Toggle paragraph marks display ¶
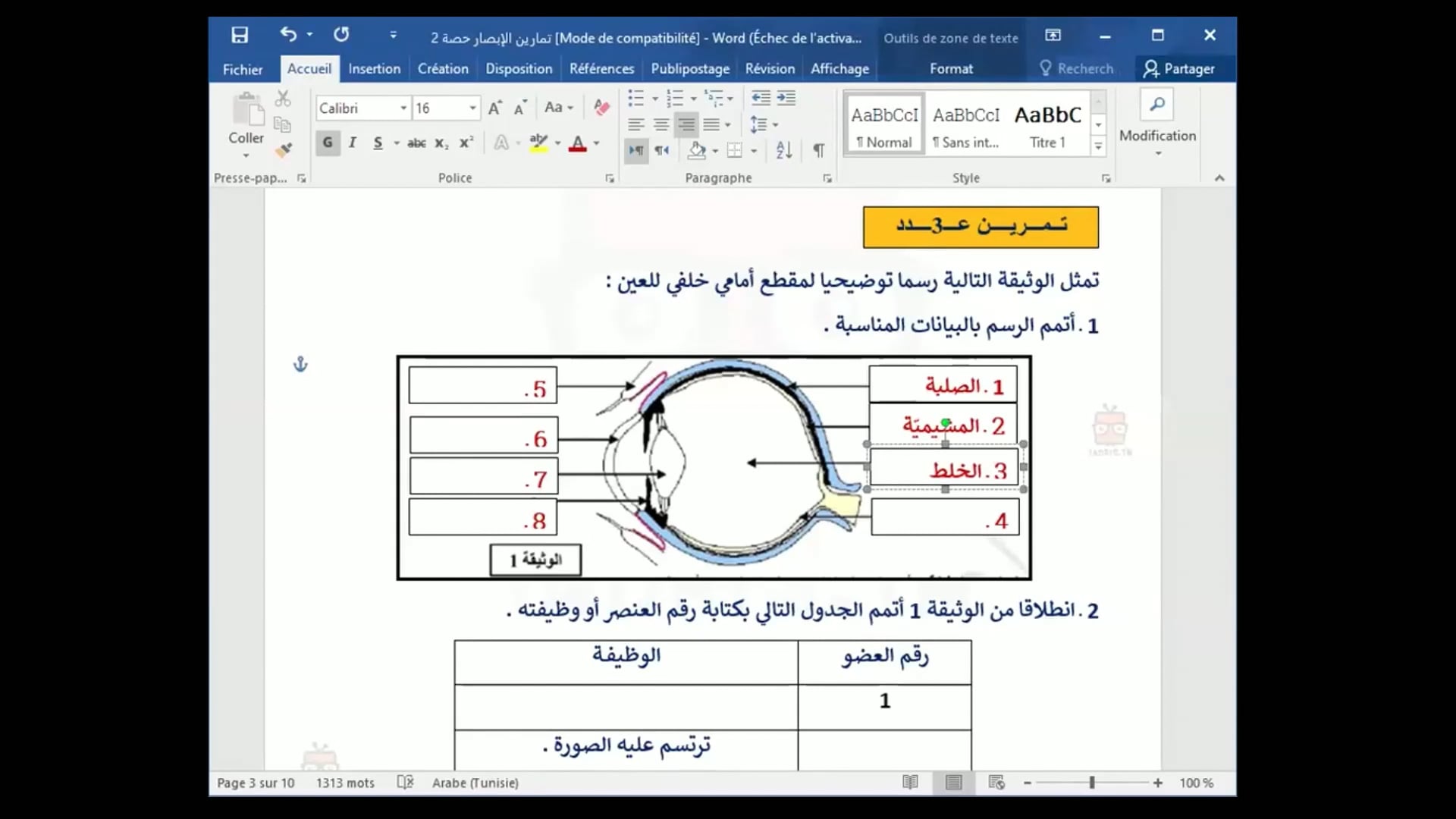1456x819 pixels. pyautogui.click(x=819, y=150)
